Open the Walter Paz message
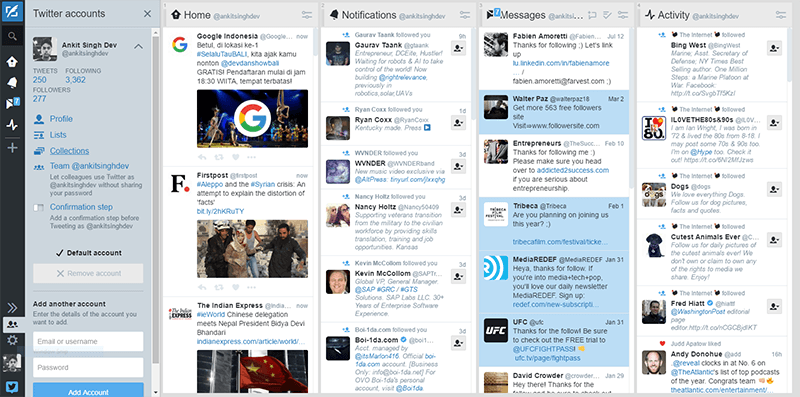800x397 pixels. (554, 112)
